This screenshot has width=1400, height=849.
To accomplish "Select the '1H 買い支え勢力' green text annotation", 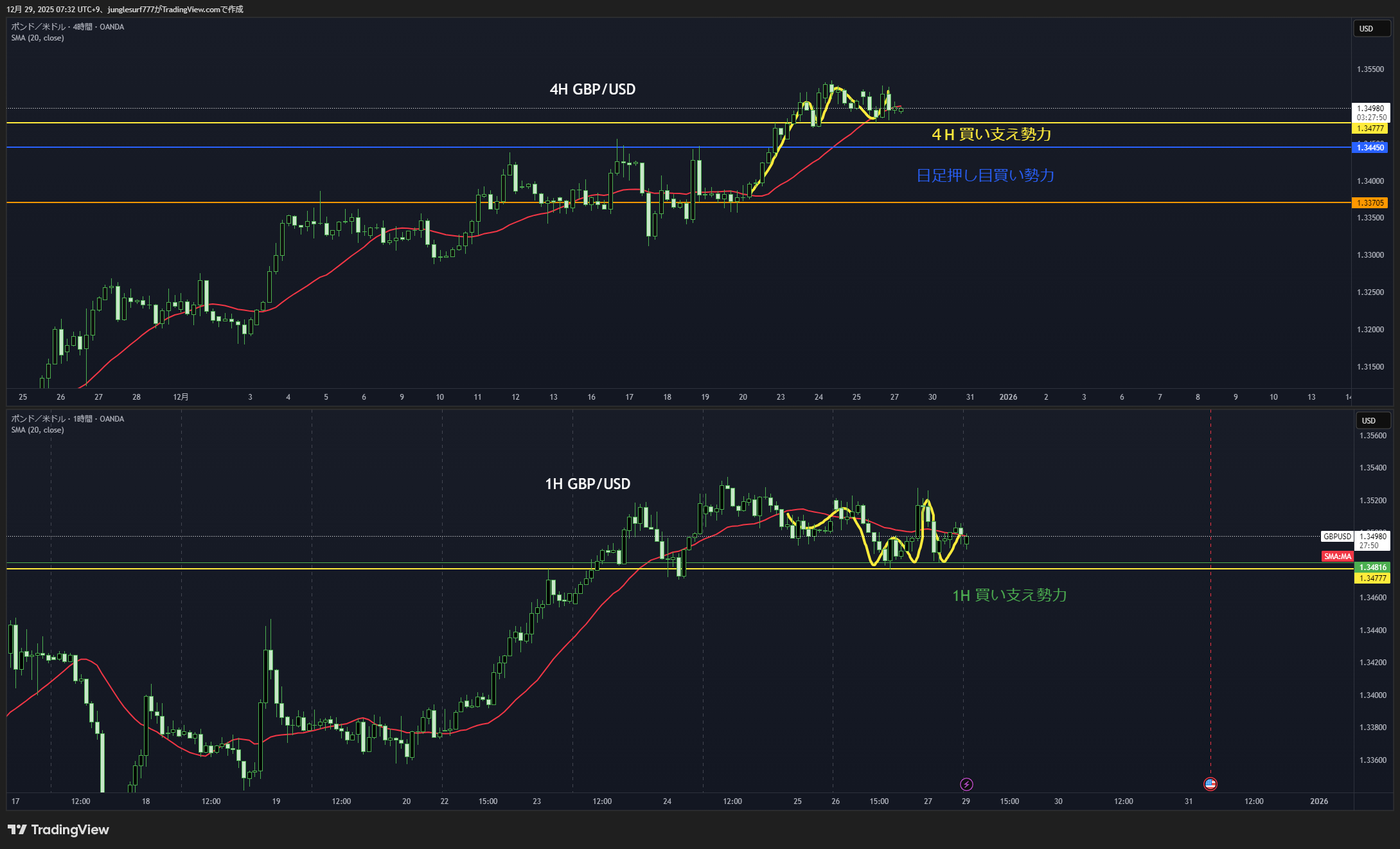I will point(1009,596).
